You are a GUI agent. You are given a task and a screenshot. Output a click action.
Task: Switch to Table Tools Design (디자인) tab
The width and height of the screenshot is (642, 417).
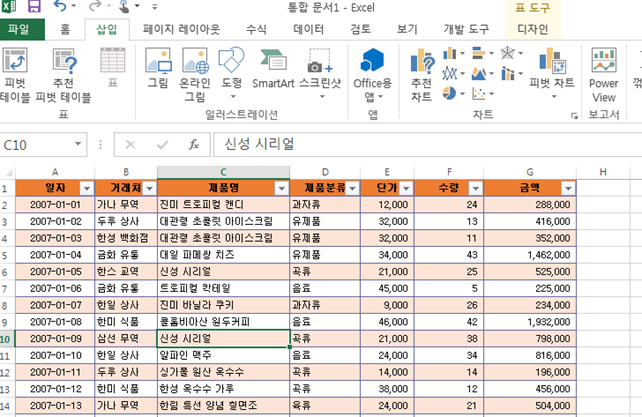coord(532,29)
